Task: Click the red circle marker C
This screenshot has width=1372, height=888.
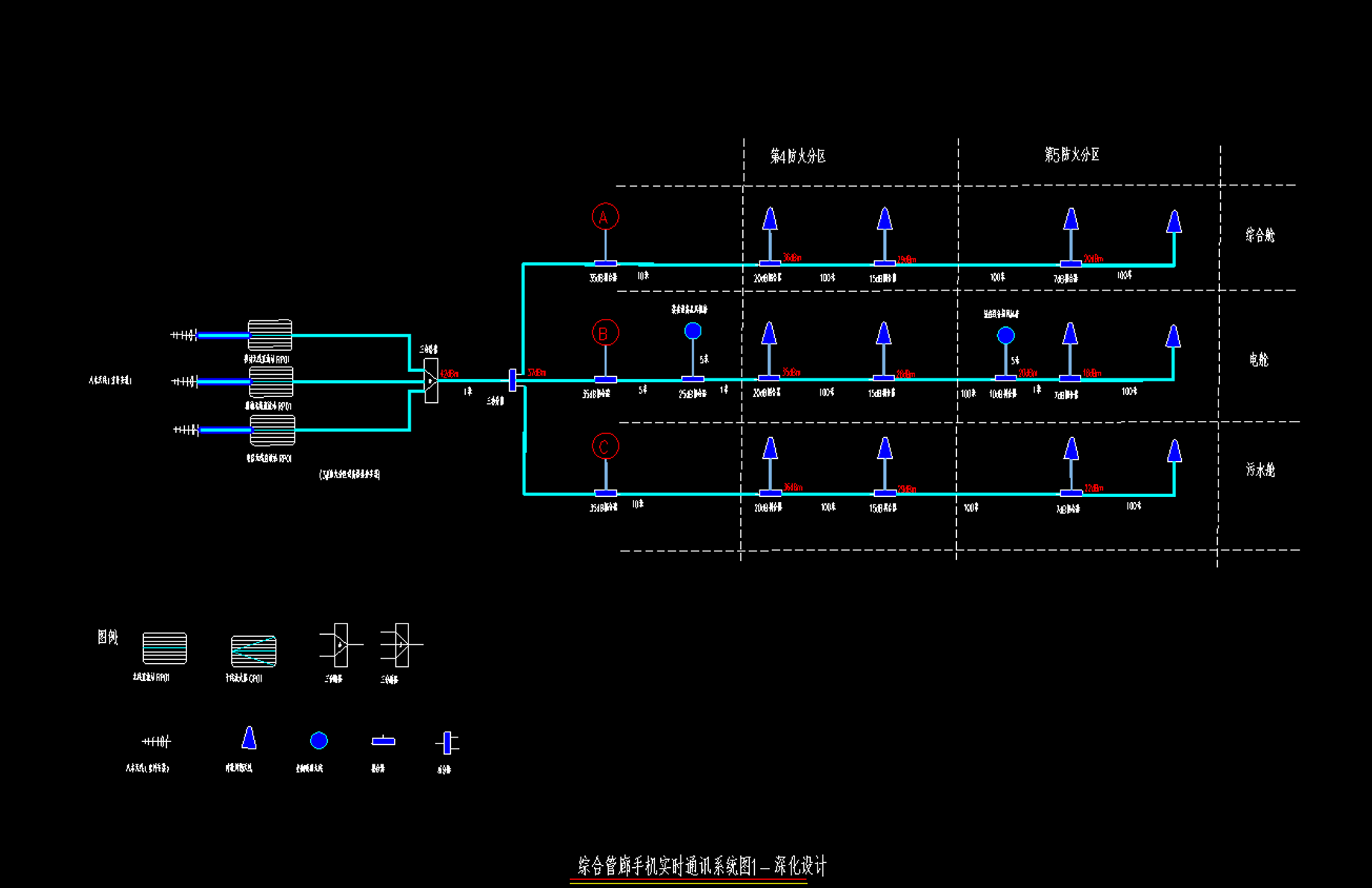Action: 604,447
